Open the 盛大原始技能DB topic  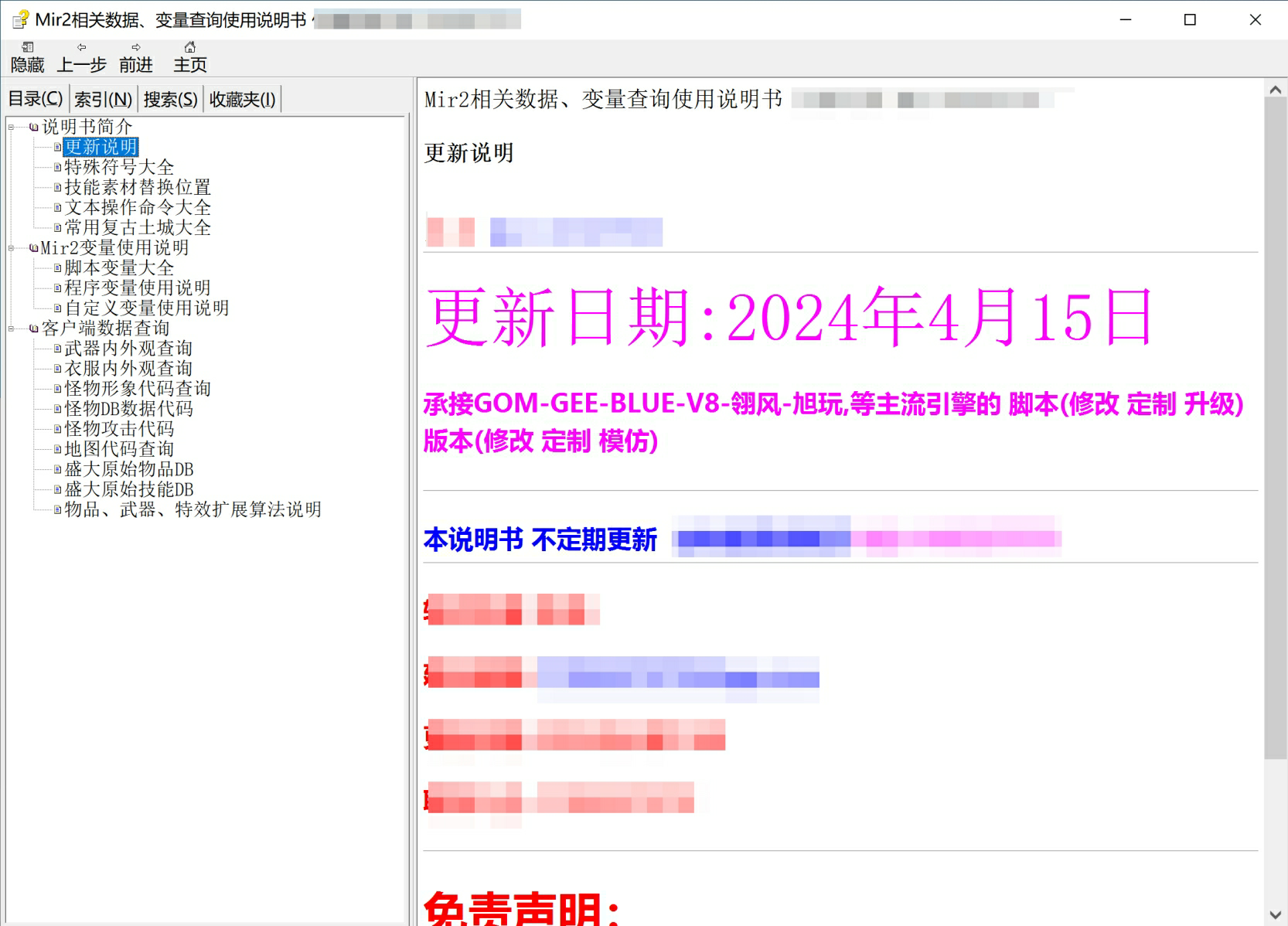point(129,489)
